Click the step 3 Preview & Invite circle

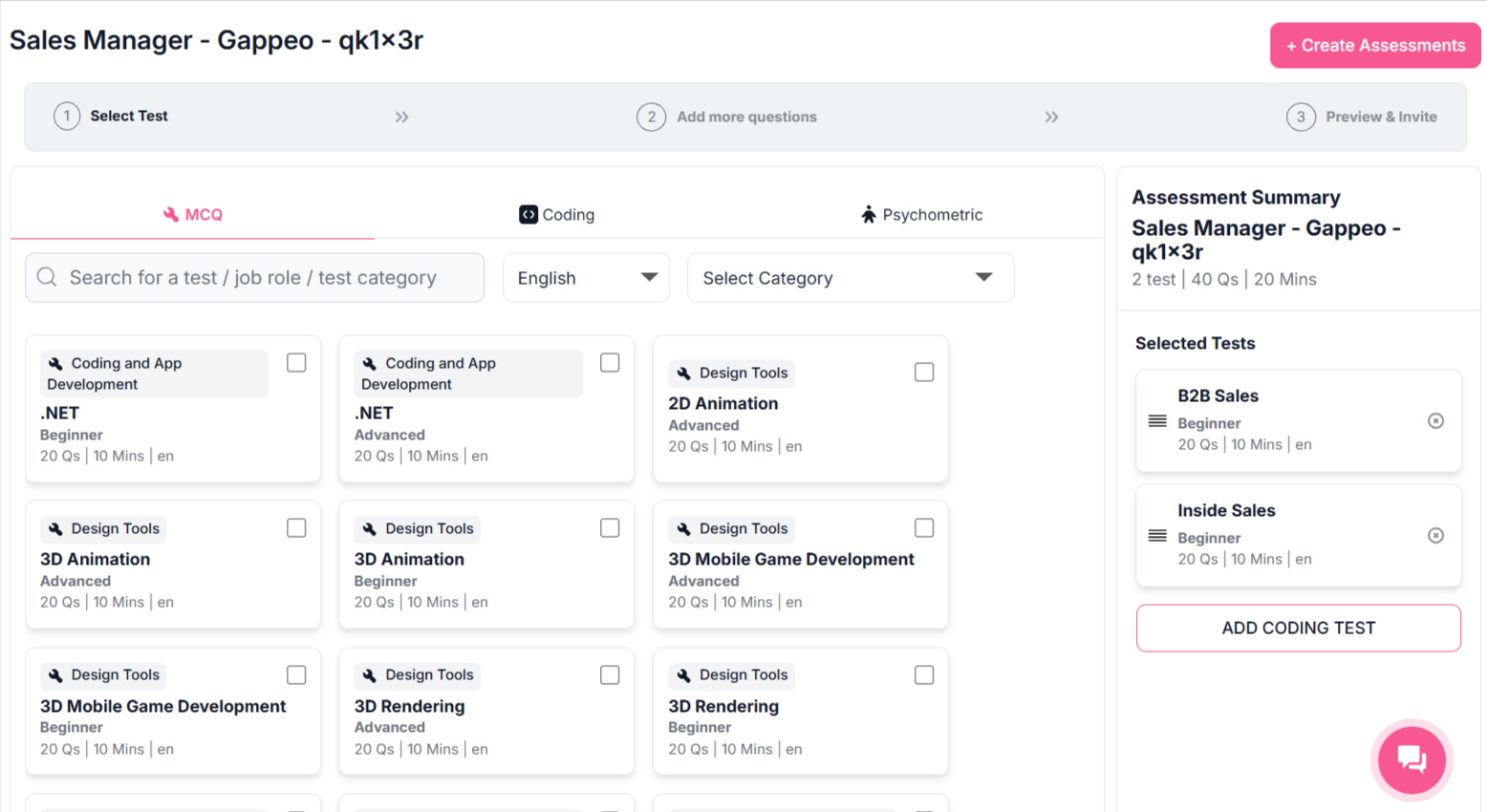1301,117
